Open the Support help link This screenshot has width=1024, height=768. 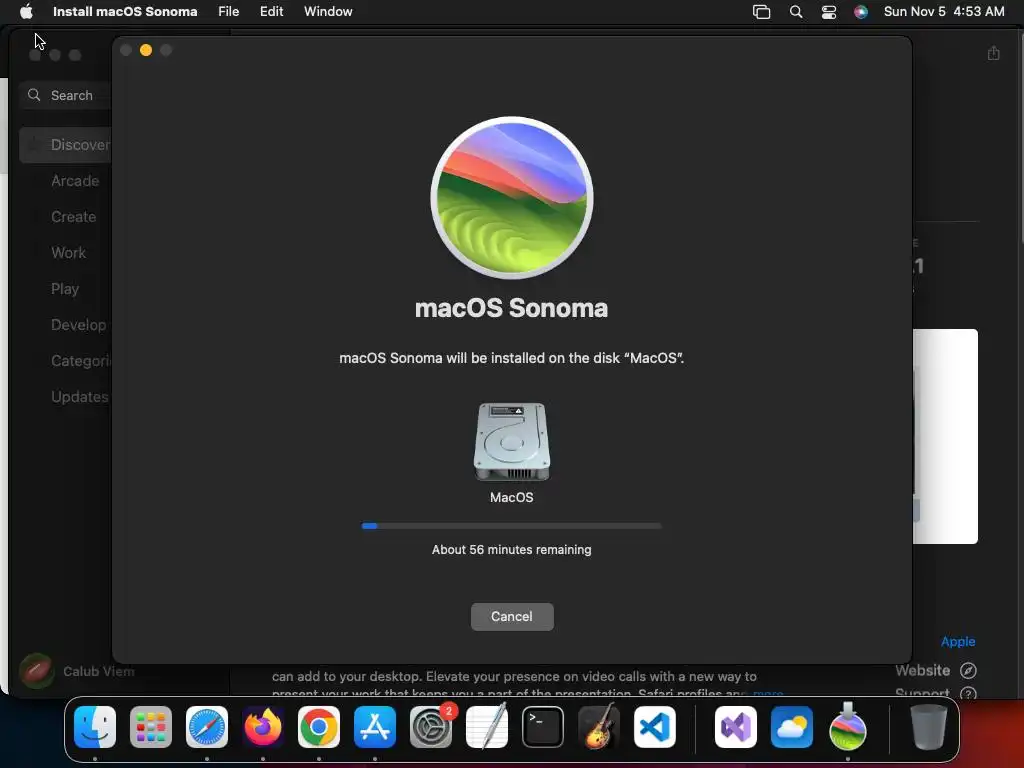pyautogui.click(x=936, y=692)
